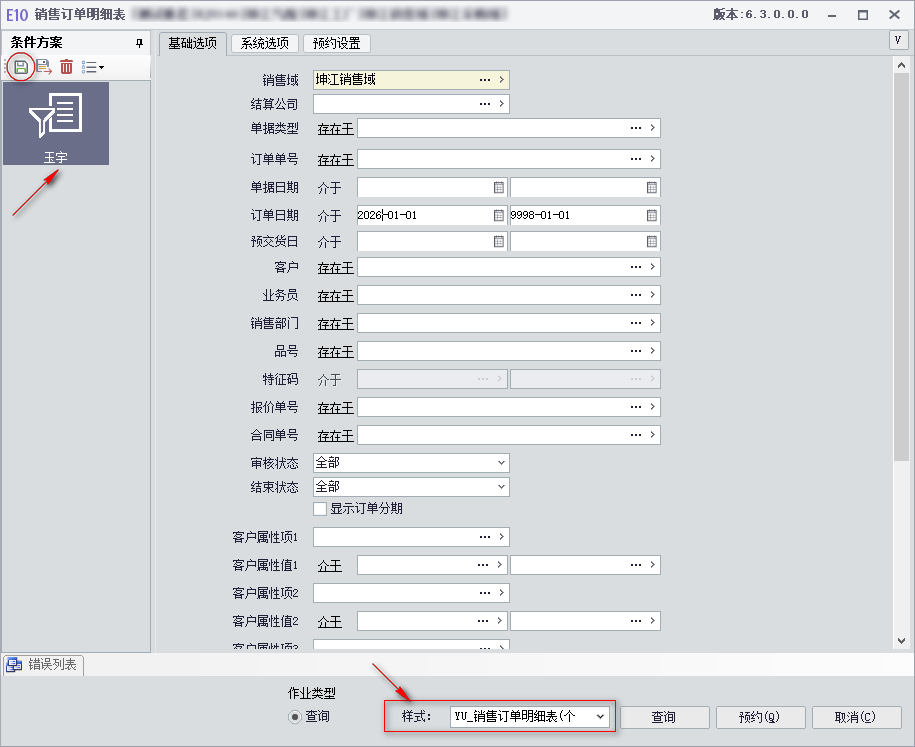
Task: Open lookup dots for 单据类型 field
Action: coord(636,128)
